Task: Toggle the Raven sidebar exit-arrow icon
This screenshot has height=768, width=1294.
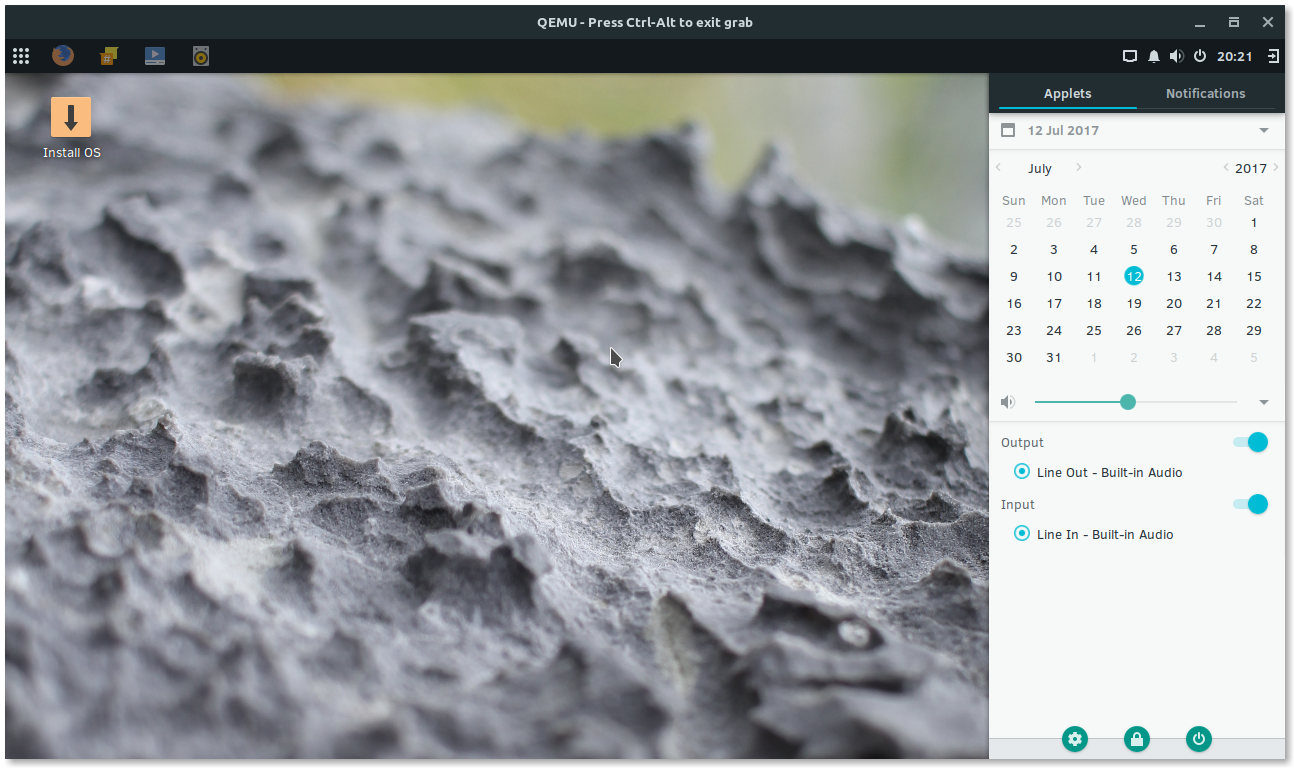Action: tap(1273, 56)
